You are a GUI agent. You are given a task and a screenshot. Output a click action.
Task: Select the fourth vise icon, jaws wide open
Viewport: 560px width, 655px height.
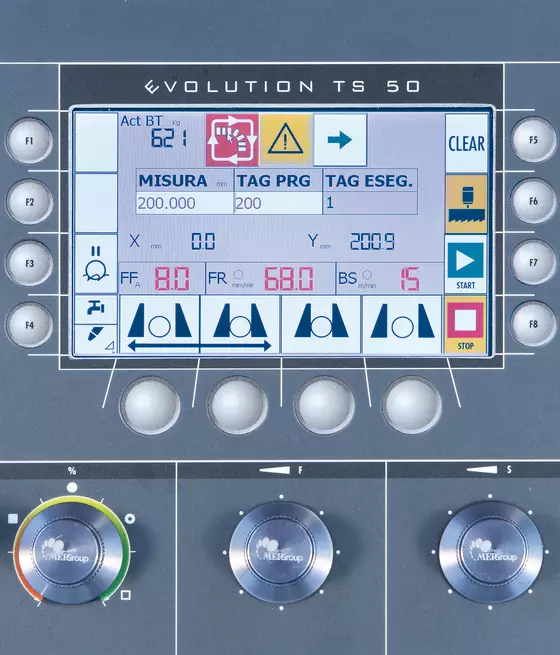pos(402,325)
